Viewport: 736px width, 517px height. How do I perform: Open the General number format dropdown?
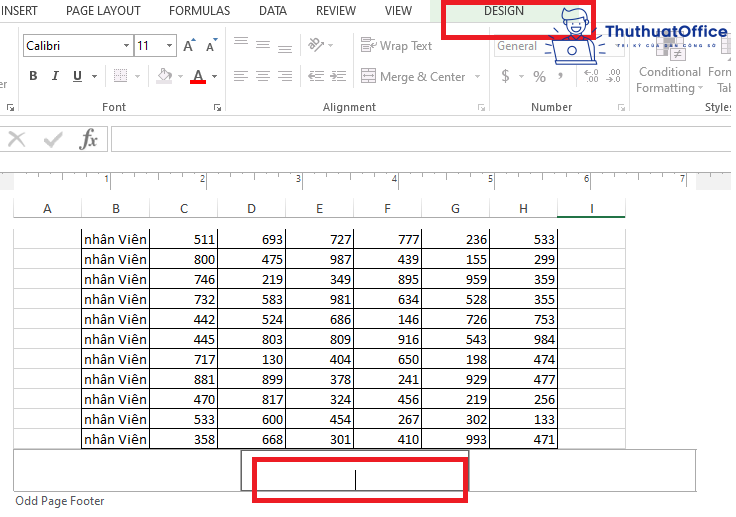point(519,46)
